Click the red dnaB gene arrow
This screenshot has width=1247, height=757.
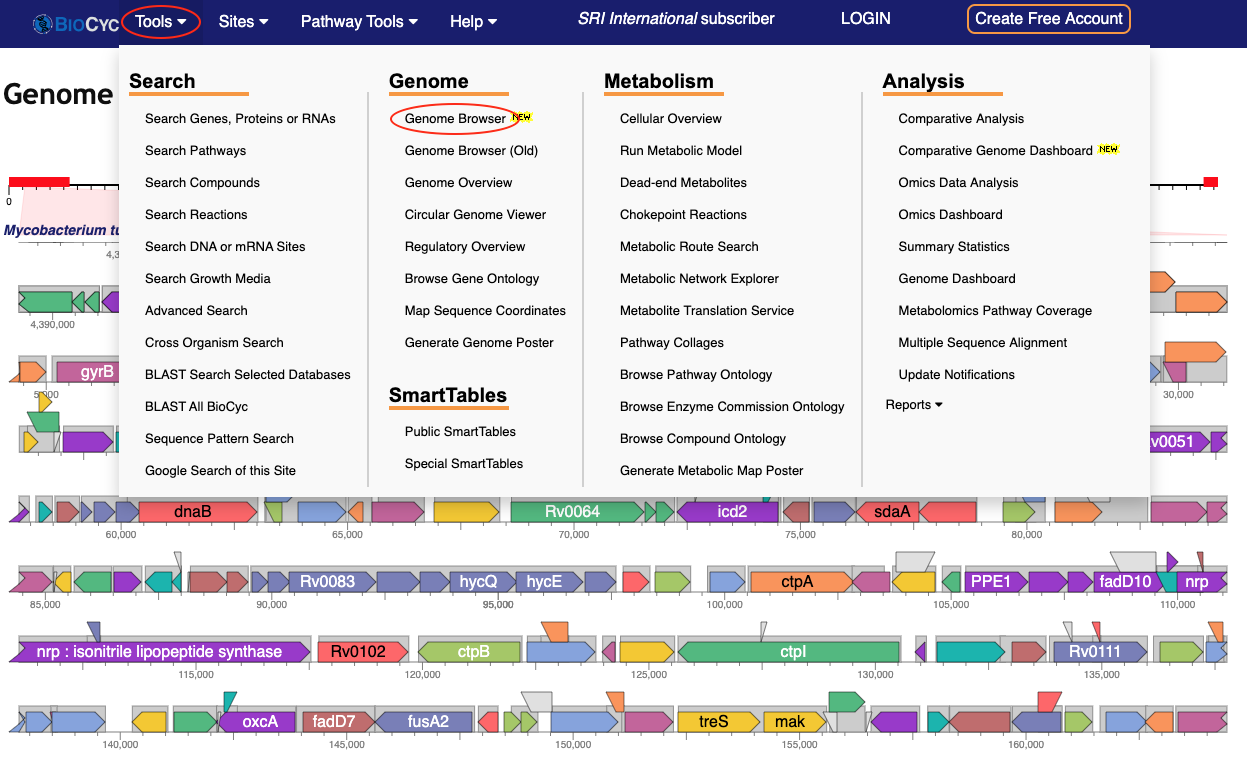pyautogui.click(x=194, y=512)
